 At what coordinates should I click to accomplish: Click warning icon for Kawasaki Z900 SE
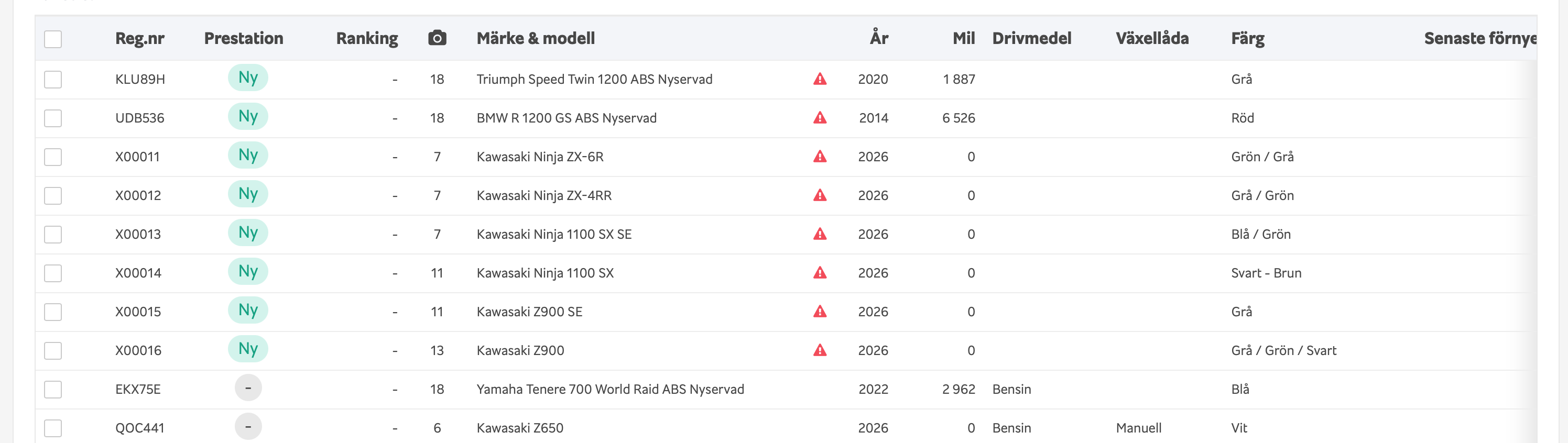[x=820, y=312]
